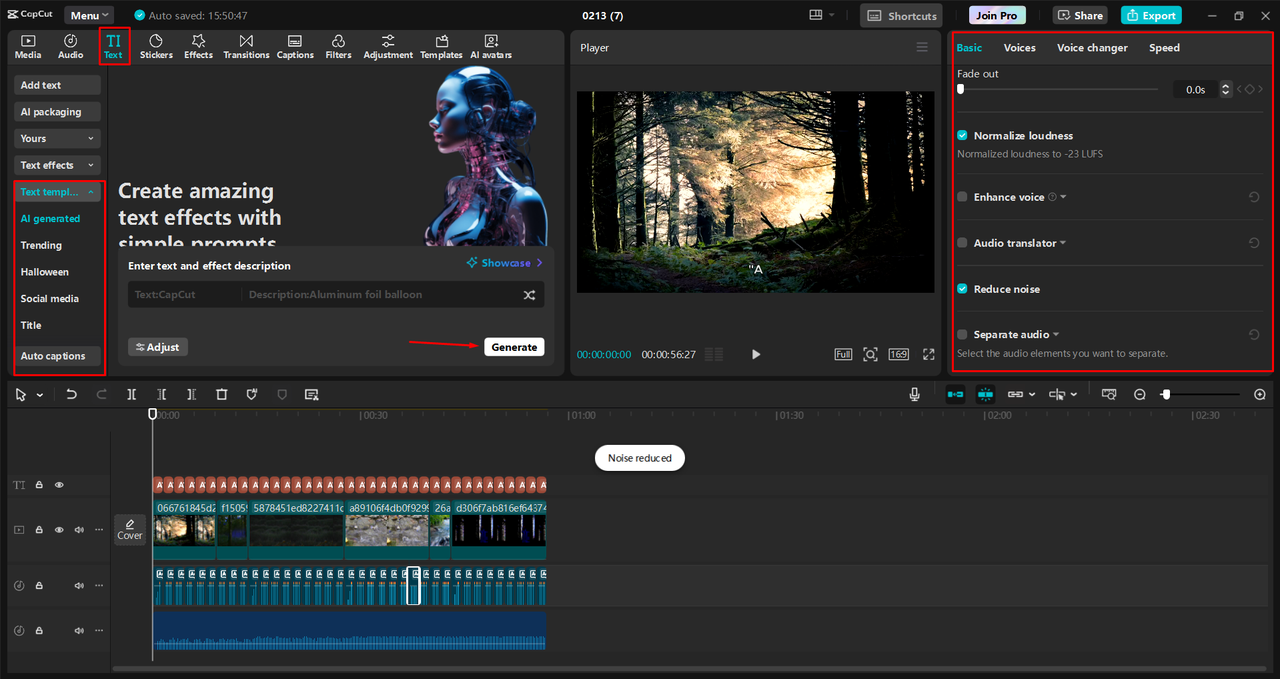This screenshot has height=679, width=1280.
Task: Click the fullscreen expand icon in Player
Action: (928, 354)
